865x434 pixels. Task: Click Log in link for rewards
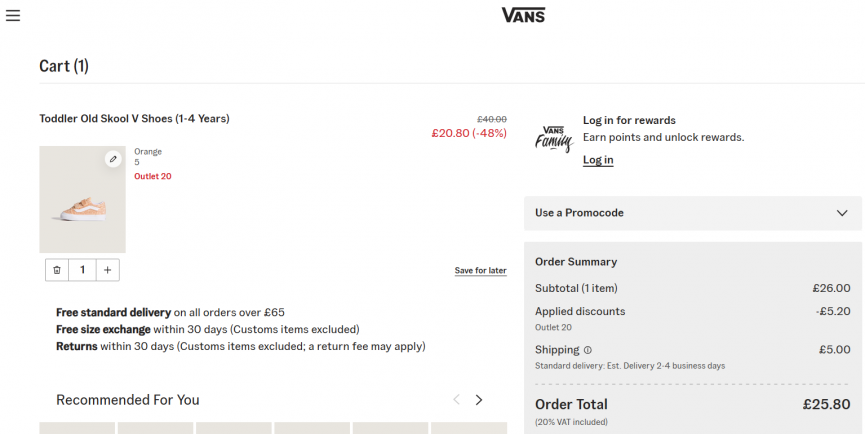pos(598,160)
